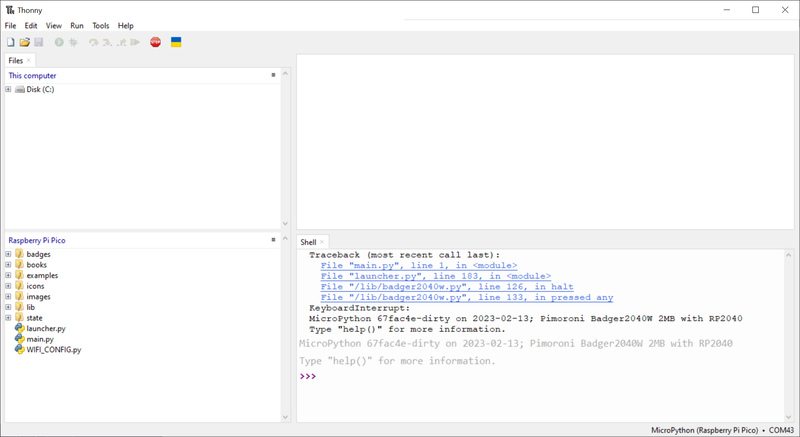Click MicroPython (Raspberry Pi Pico) interpreter status
The width and height of the screenshot is (800, 437).
704,429
